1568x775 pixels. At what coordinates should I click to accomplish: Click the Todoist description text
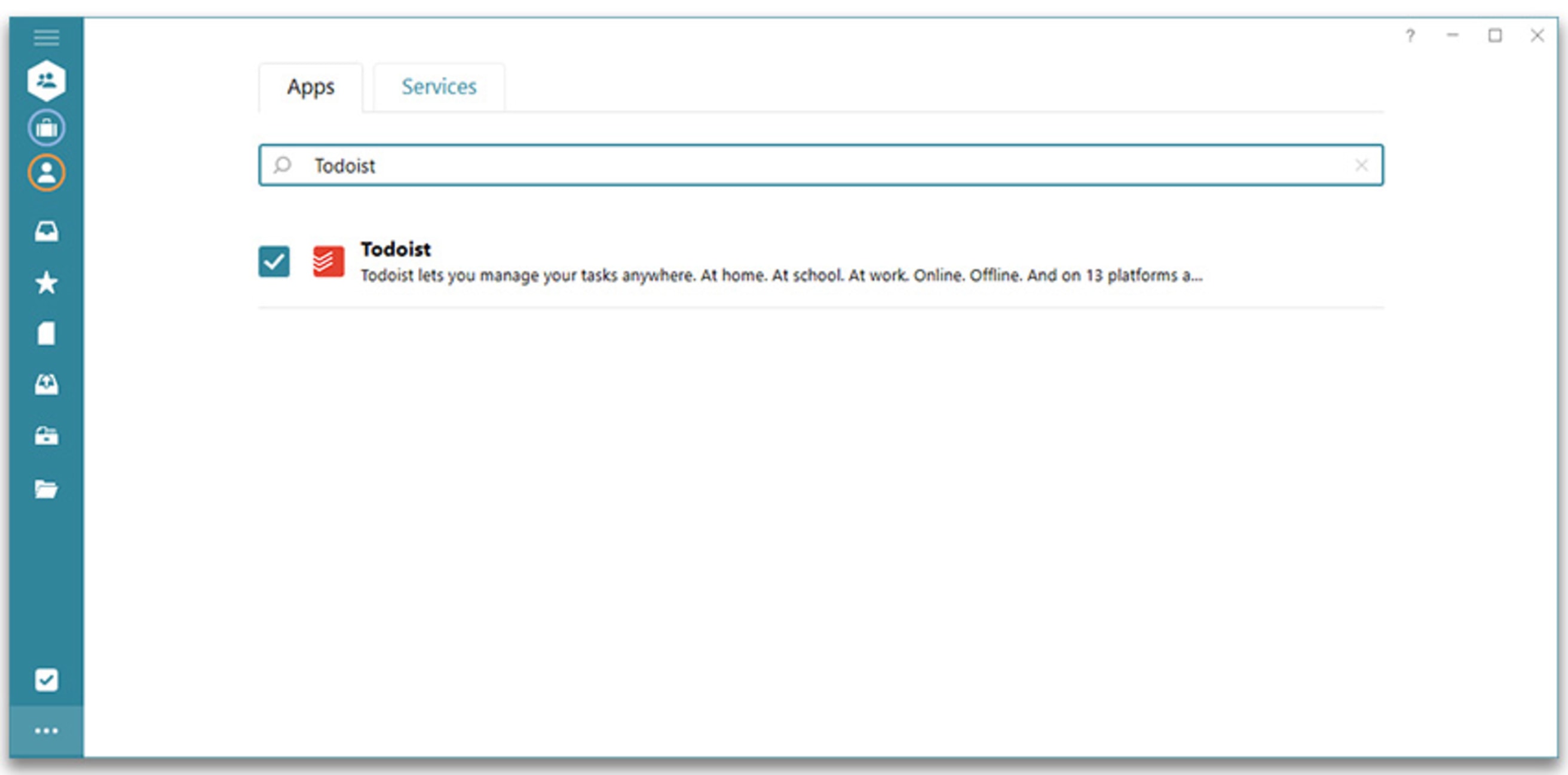tap(782, 276)
